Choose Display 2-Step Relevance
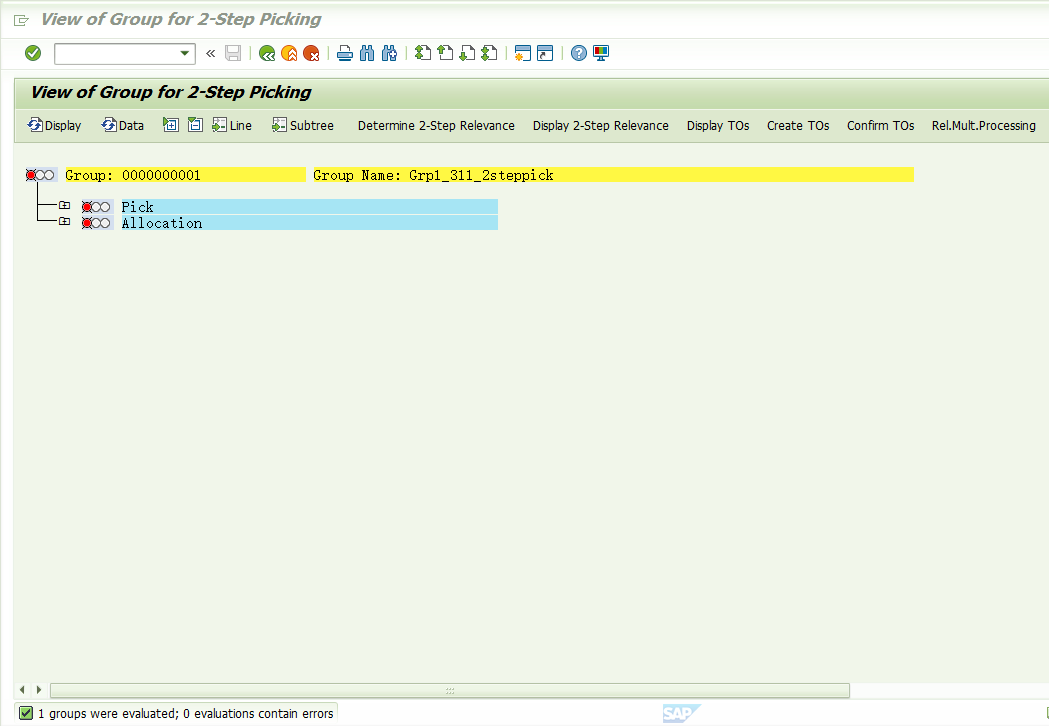 coord(600,125)
